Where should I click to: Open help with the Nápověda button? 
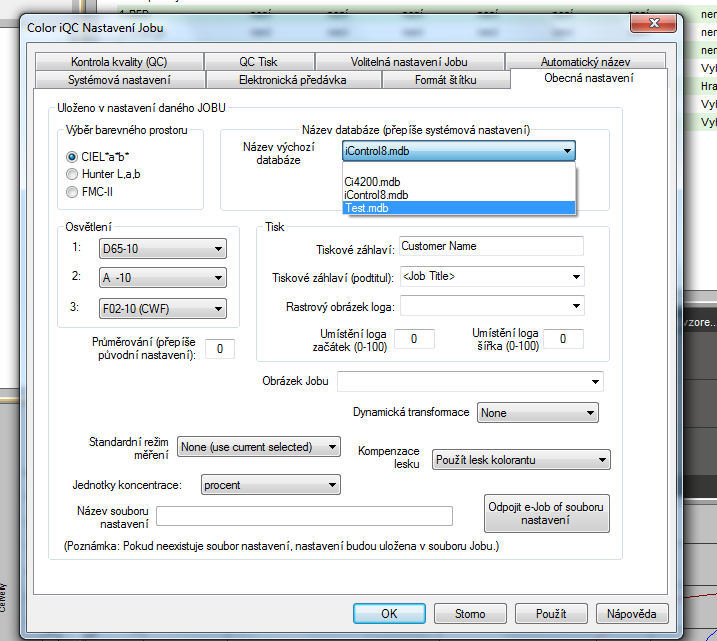[x=632, y=614]
